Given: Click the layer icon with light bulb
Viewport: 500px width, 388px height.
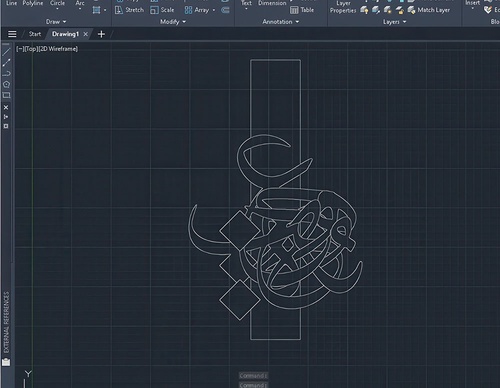Looking at the screenshot, I should pyautogui.click(x=364, y=10).
